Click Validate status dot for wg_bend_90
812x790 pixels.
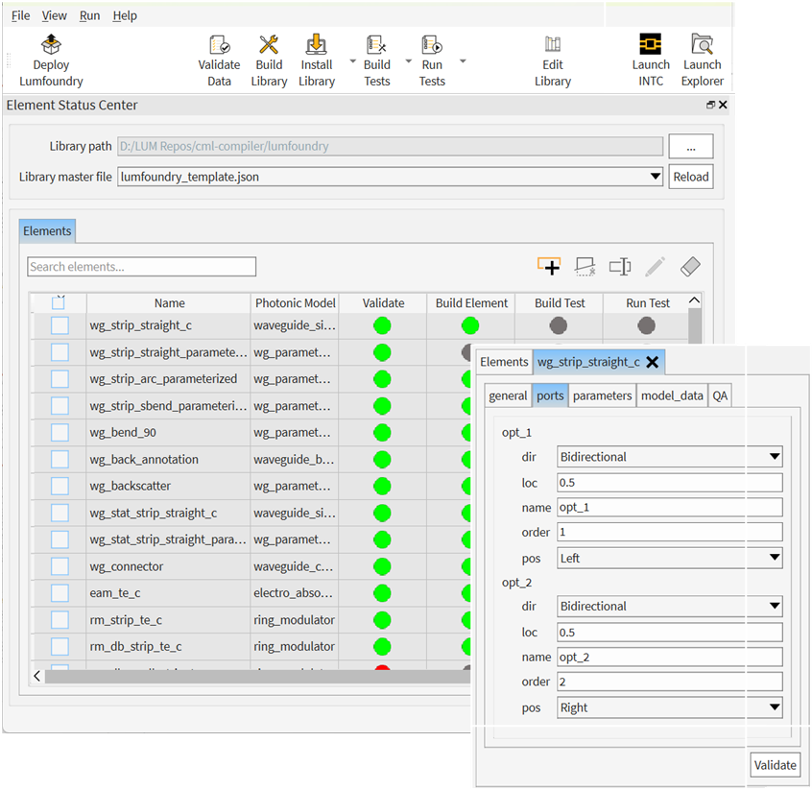click(382, 433)
